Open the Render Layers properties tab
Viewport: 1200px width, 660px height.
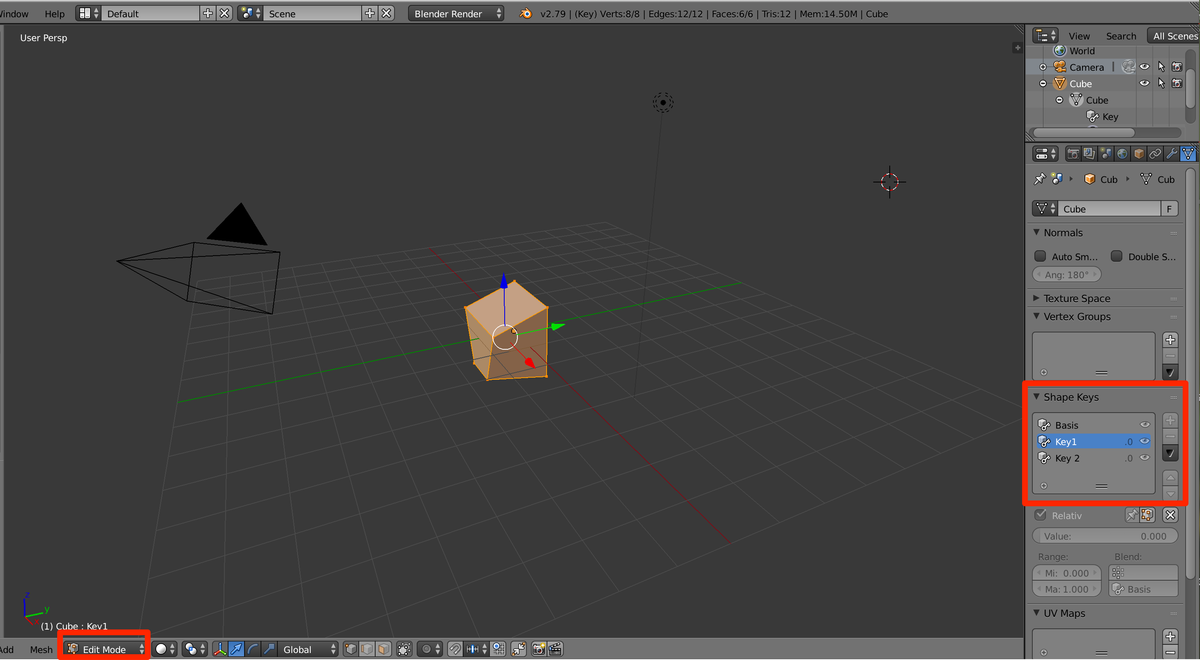1087,153
